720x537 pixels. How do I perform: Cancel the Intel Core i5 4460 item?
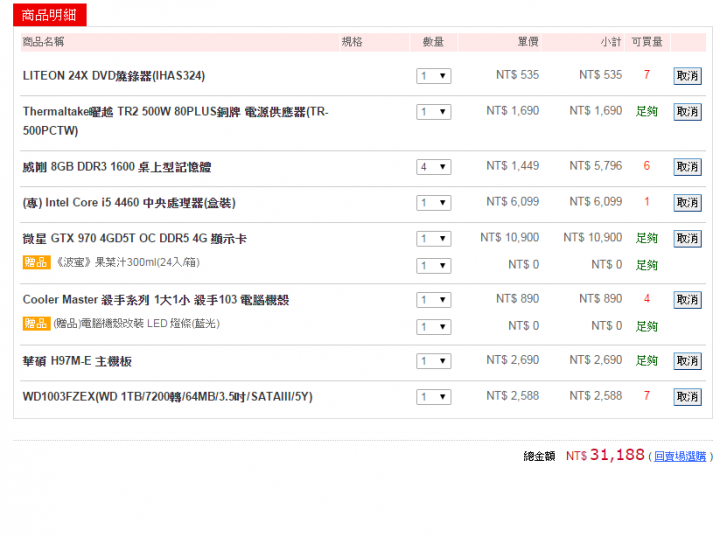click(687, 203)
